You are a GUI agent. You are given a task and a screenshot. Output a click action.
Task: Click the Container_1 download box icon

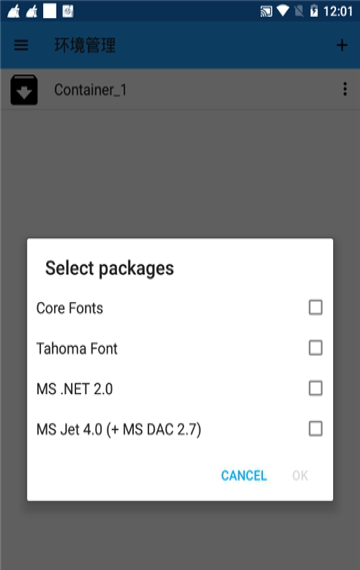(24, 90)
